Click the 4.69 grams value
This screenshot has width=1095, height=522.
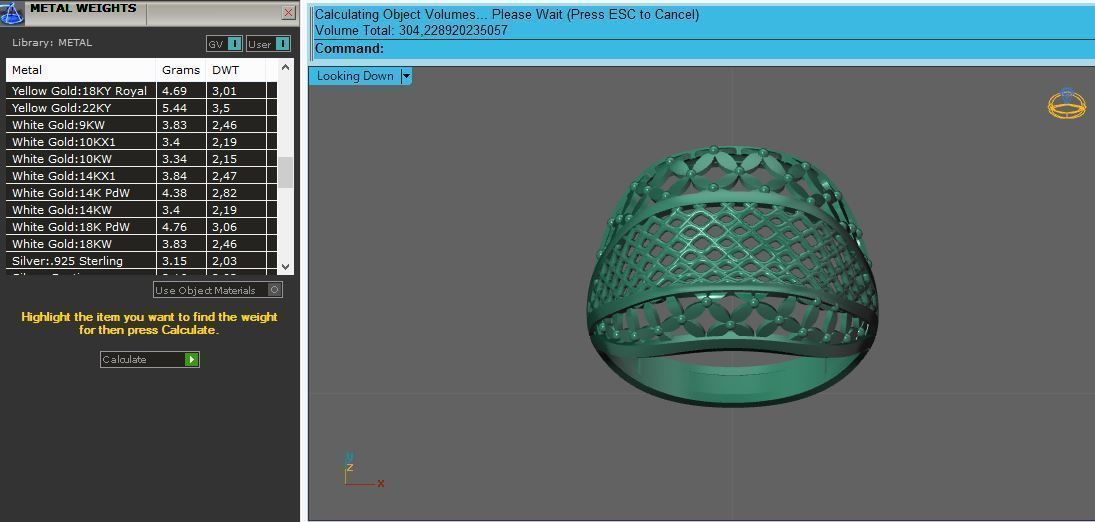tap(174, 91)
